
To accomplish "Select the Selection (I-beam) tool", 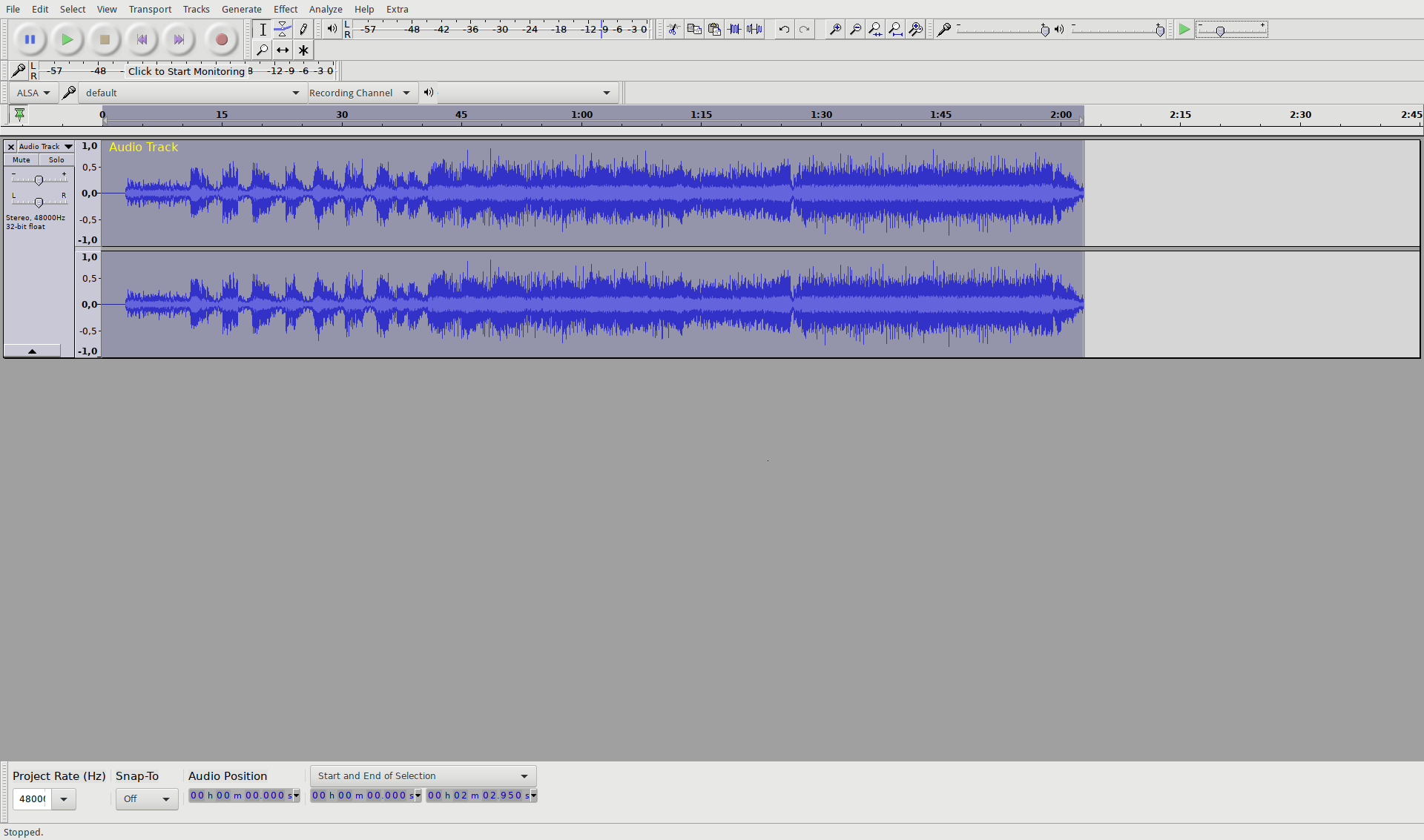I will pyautogui.click(x=263, y=30).
